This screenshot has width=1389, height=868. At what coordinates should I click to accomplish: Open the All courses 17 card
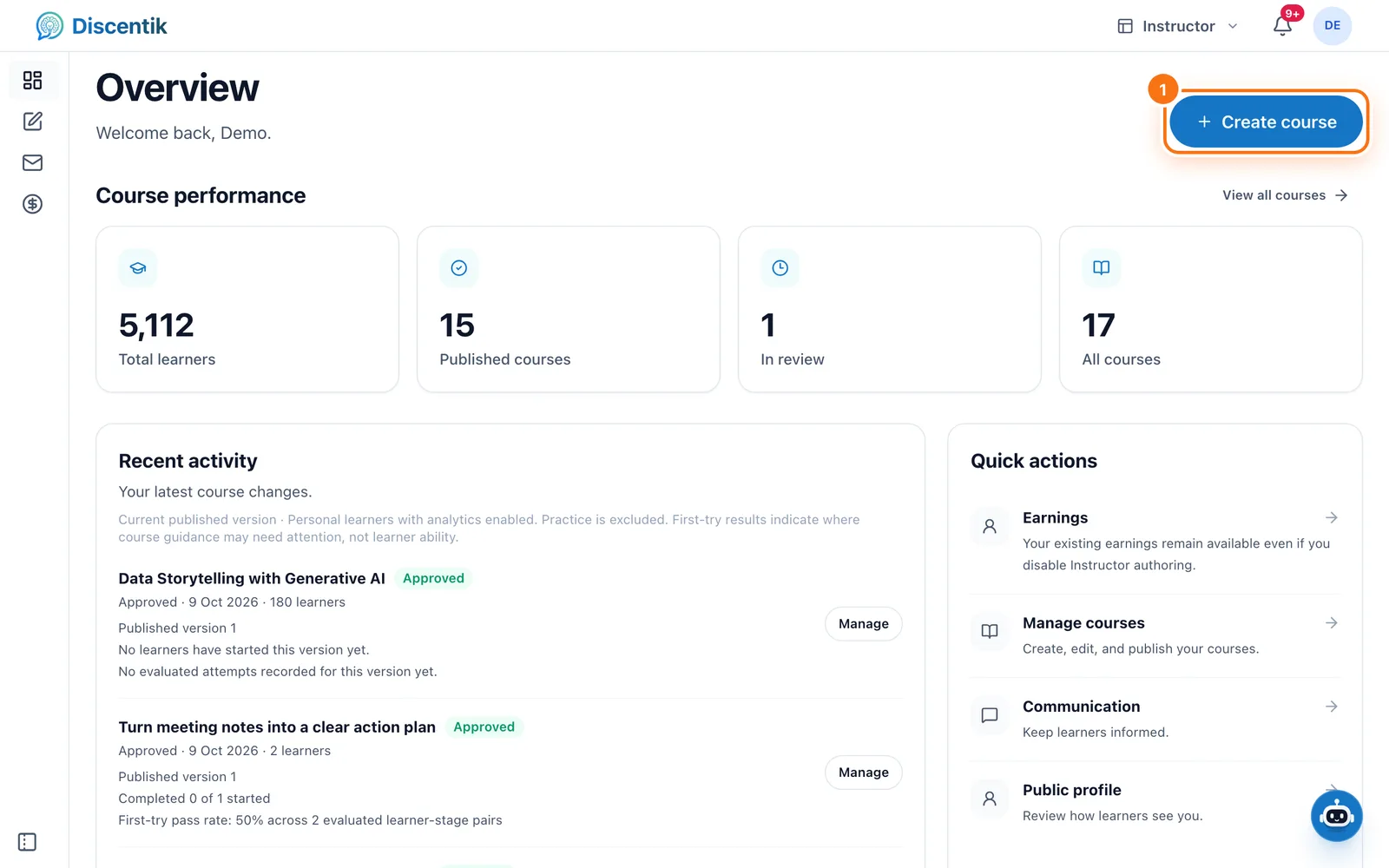click(1211, 310)
